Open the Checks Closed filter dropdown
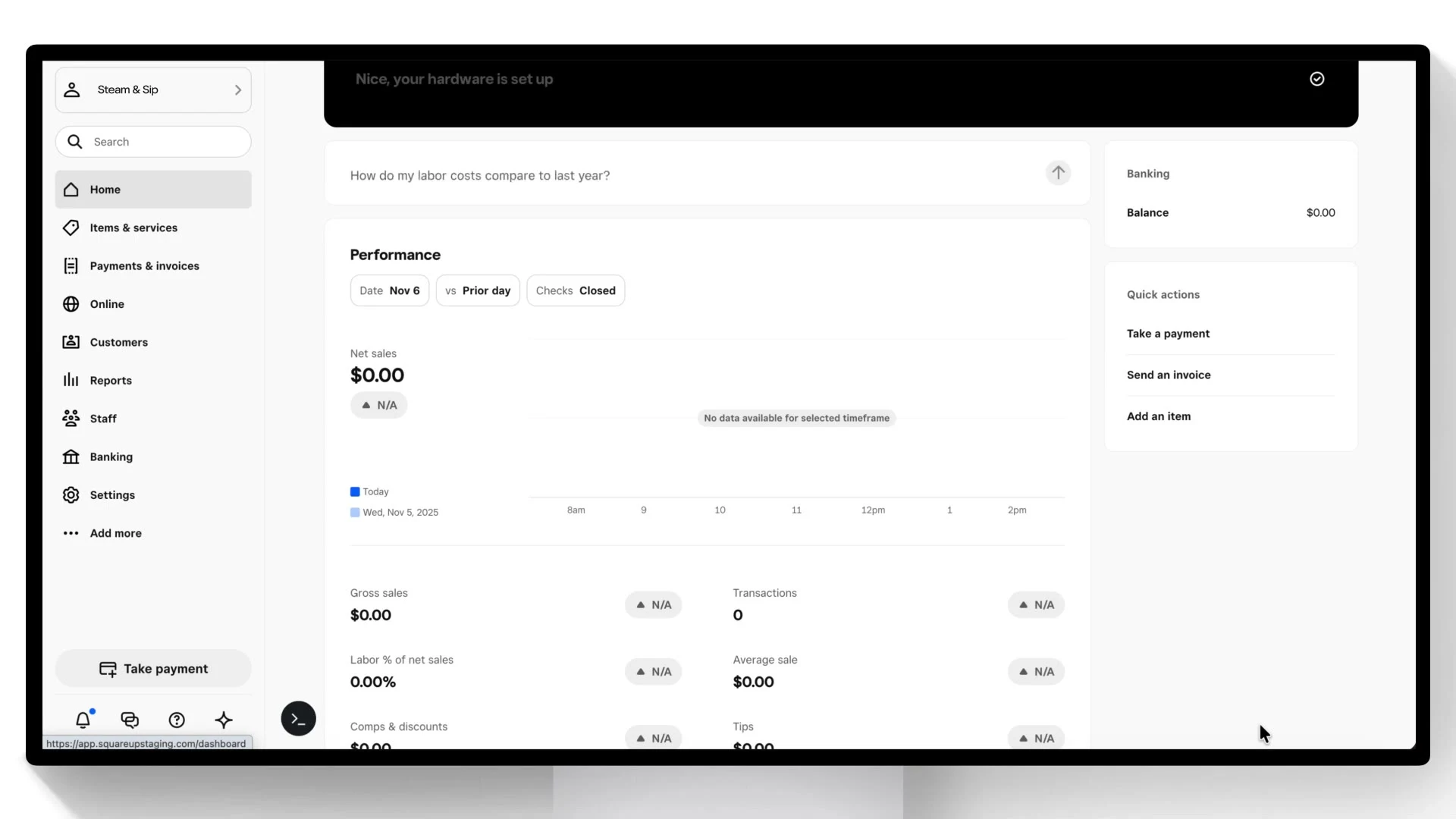1456x819 pixels. point(575,290)
